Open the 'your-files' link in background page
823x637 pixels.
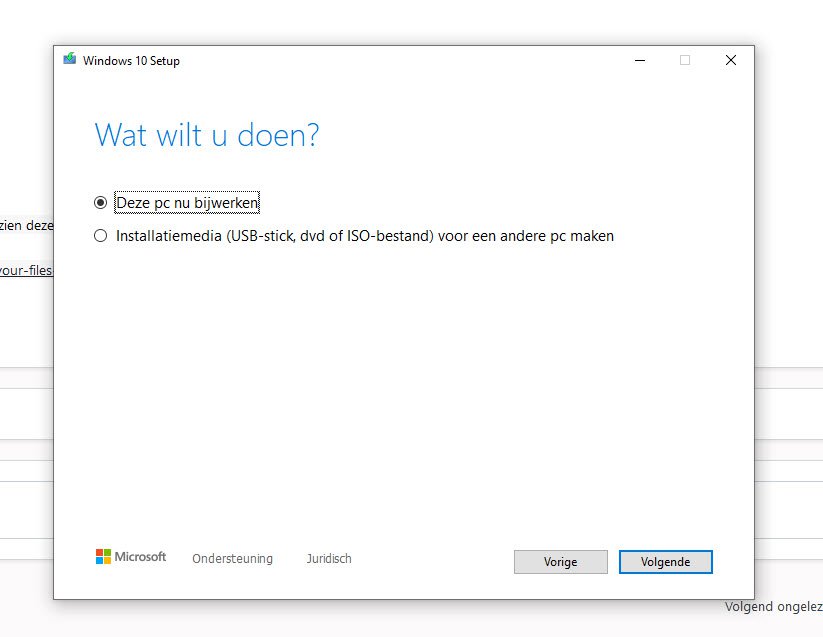26,270
